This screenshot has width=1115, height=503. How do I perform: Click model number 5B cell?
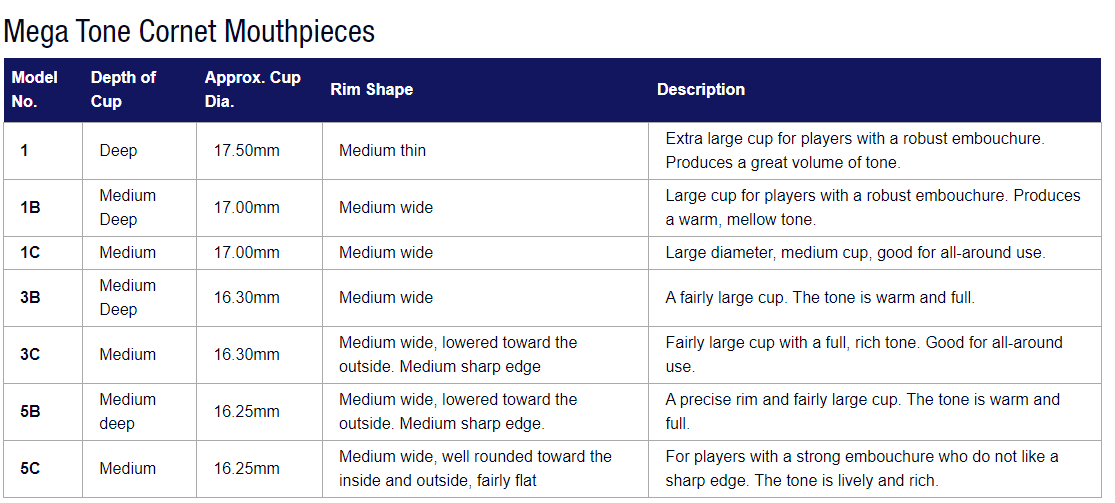coord(30,411)
